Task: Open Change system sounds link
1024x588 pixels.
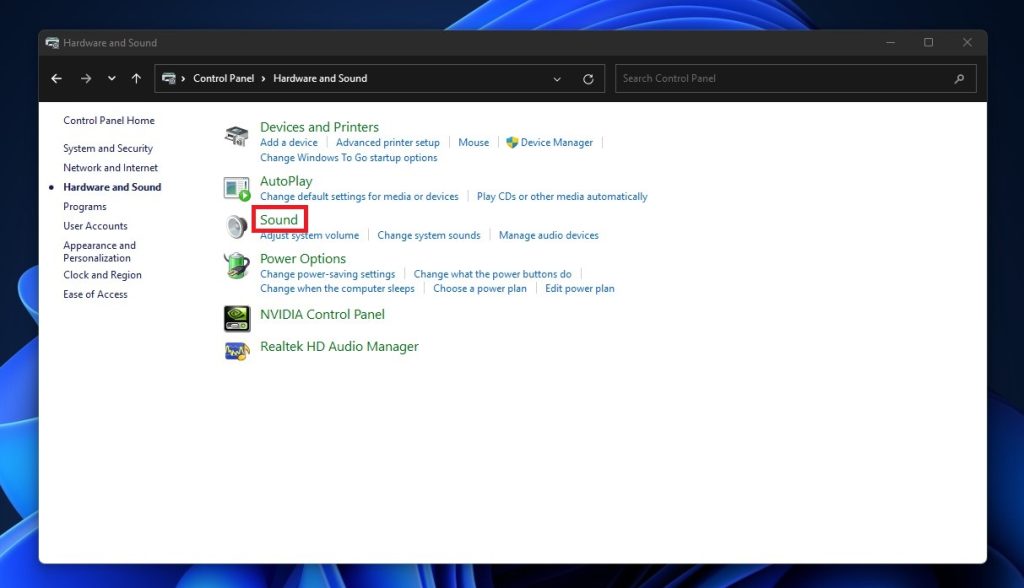Action: click(x=428, y=235)
